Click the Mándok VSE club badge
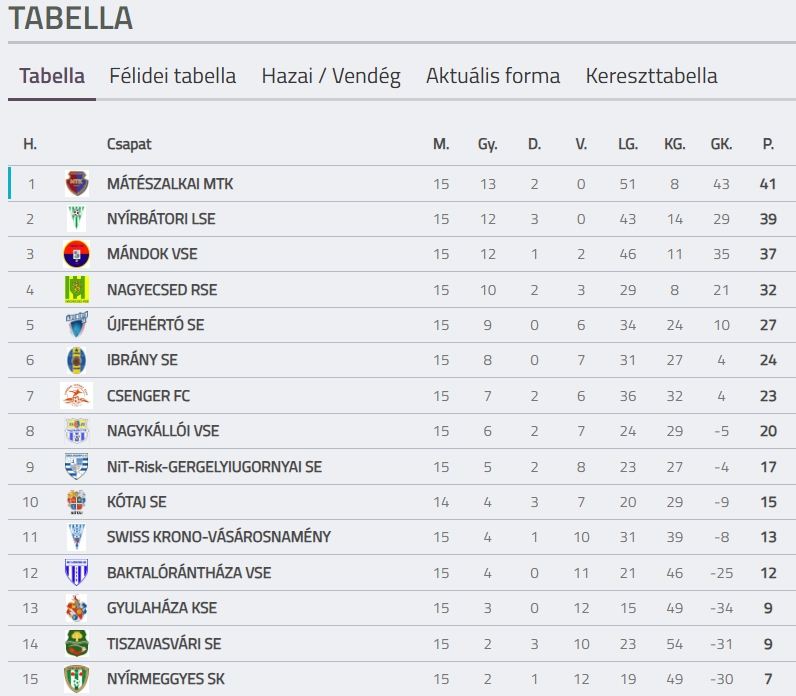 click(77, 254)
